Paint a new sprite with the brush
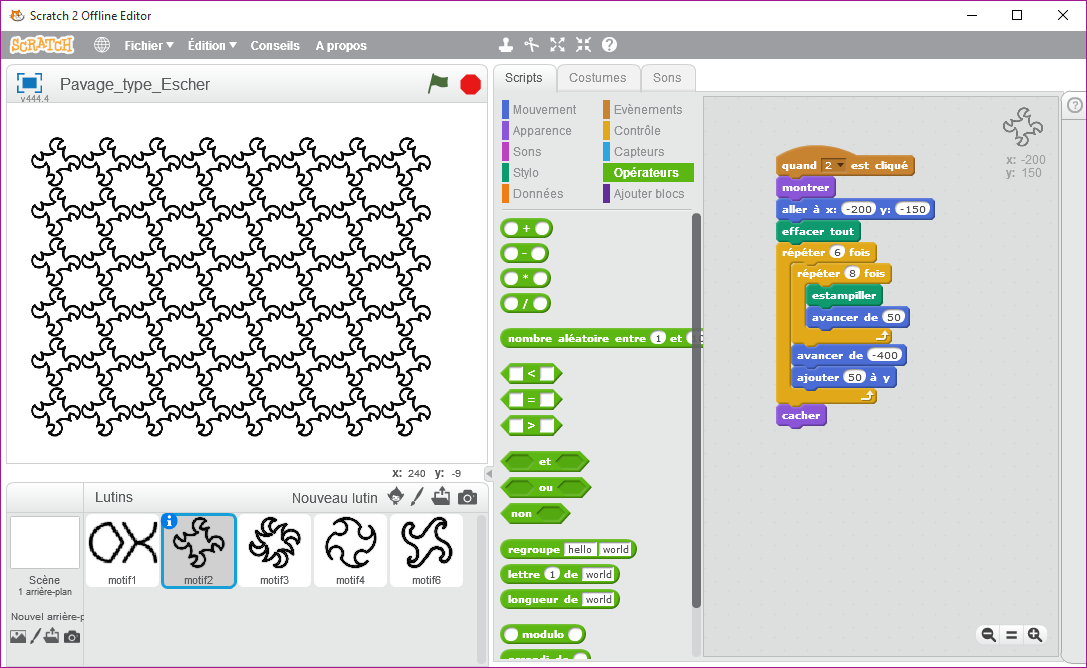 [x=418, y=497]
